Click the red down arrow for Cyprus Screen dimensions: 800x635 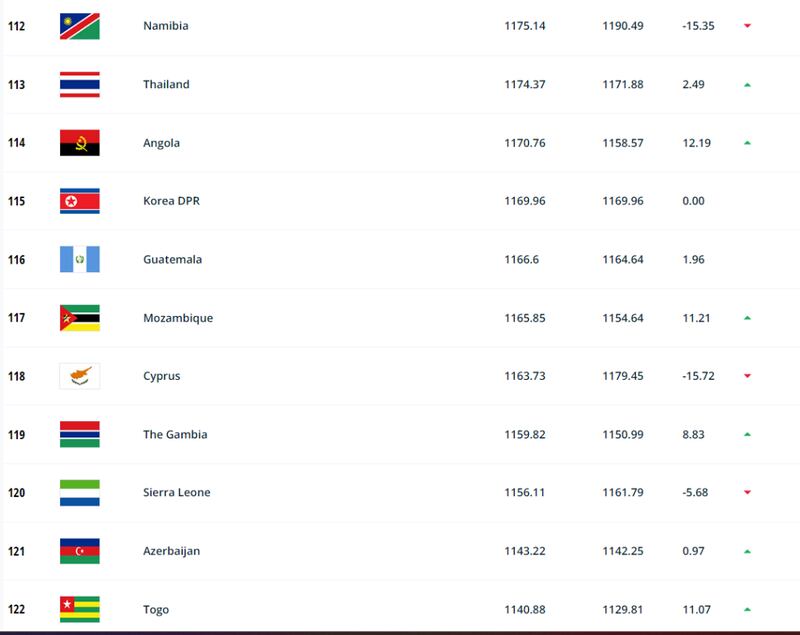click(x=747, y=376)
